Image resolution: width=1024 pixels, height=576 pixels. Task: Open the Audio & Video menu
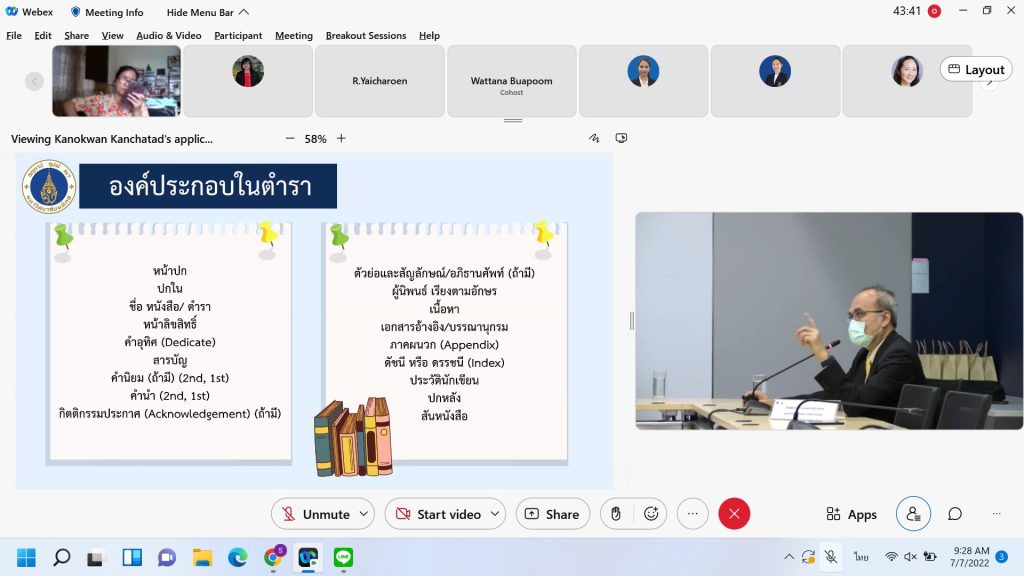[168, 35]
